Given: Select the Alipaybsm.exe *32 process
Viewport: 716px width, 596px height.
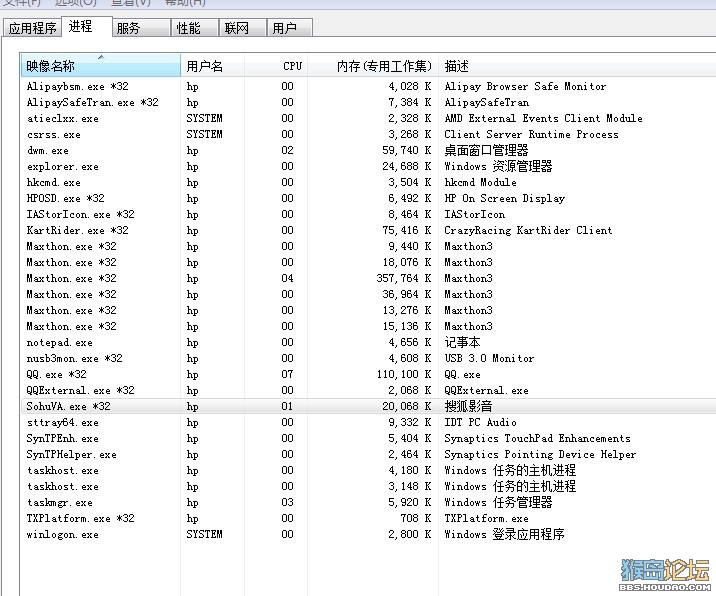Looking at the screenshot, I should (x=368, y=86).
